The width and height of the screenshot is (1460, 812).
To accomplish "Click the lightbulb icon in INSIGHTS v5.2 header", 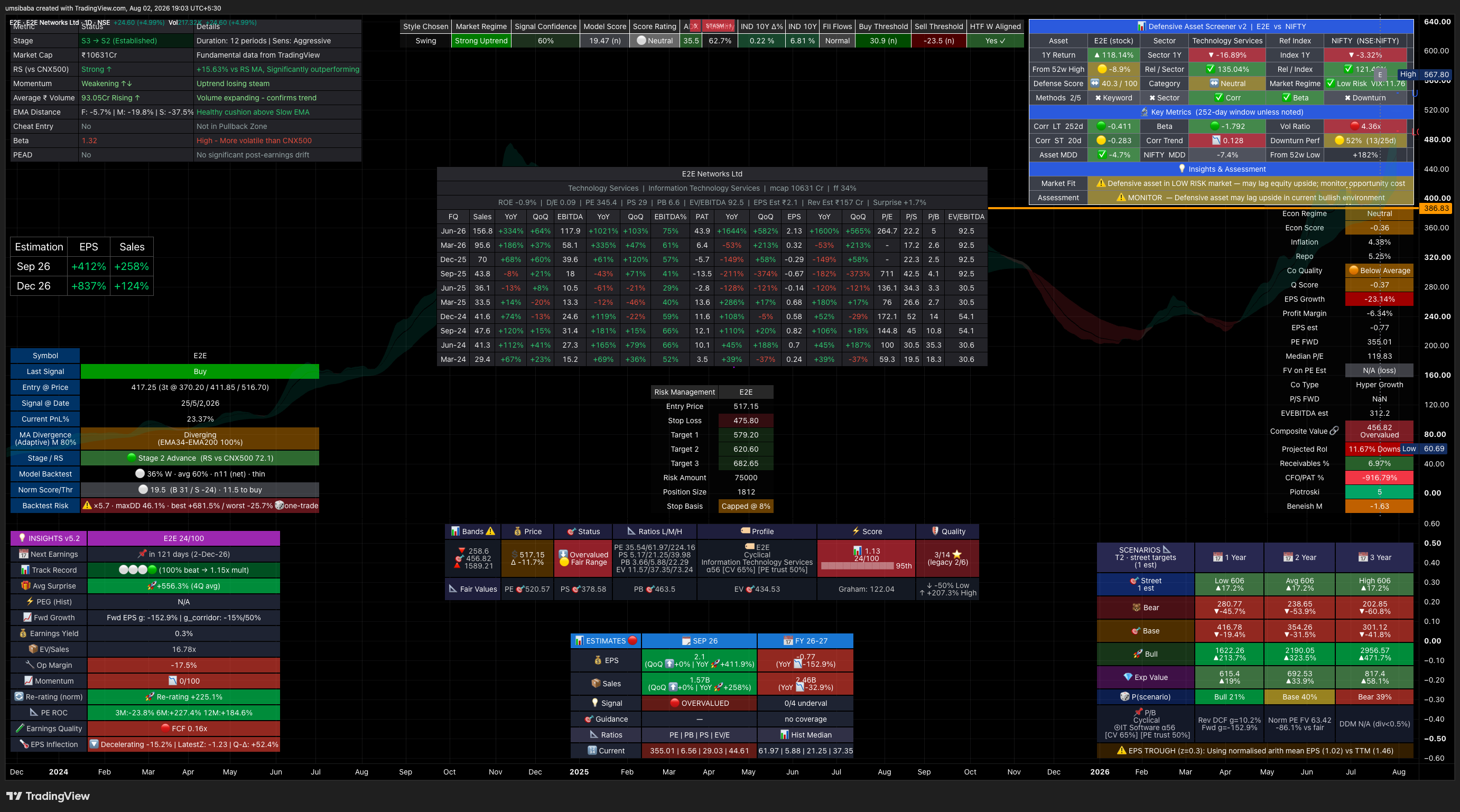I will click(x=22, y=538).
